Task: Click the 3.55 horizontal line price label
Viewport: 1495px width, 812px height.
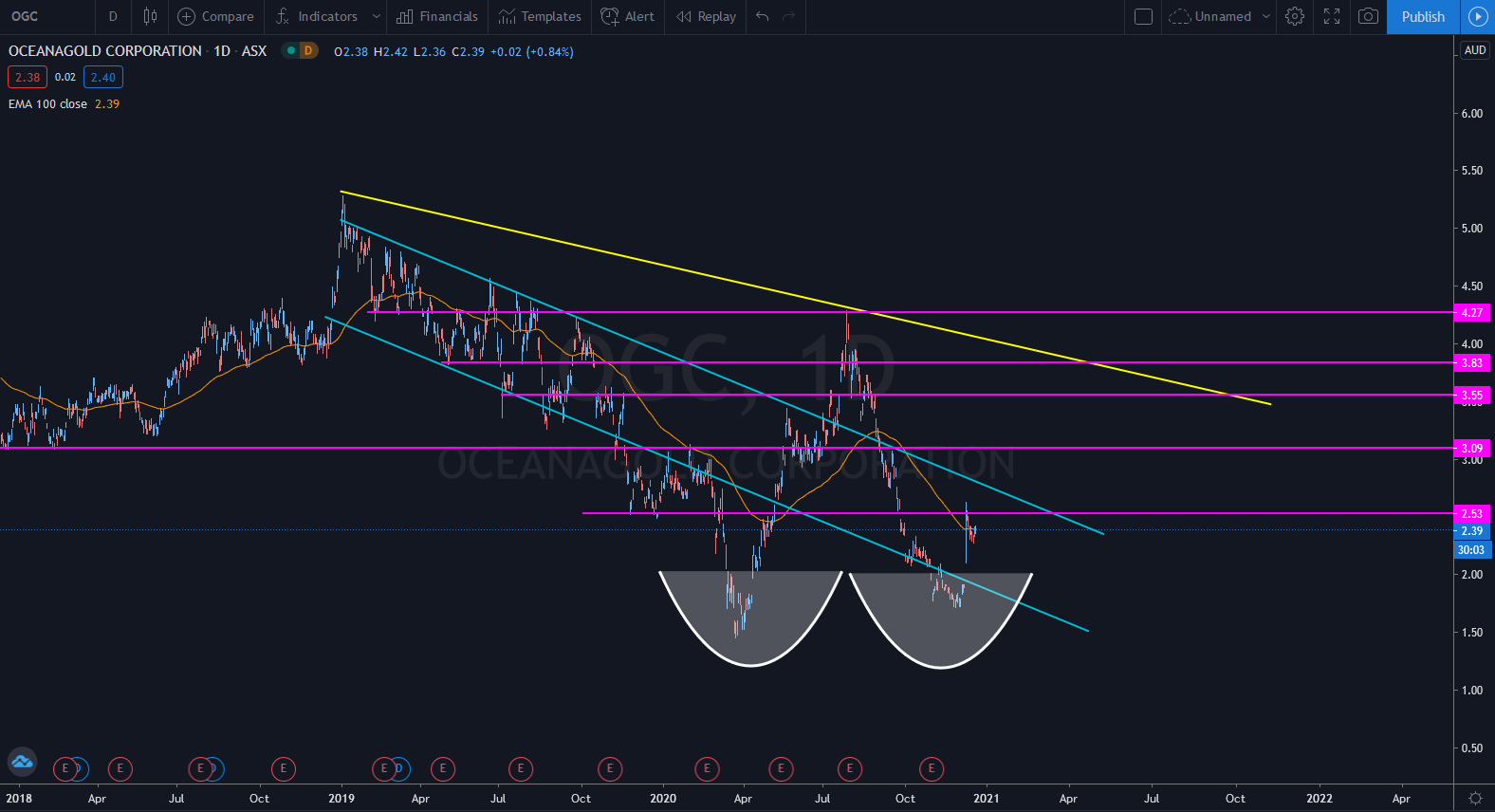Action: click(x=1471, y=396)
